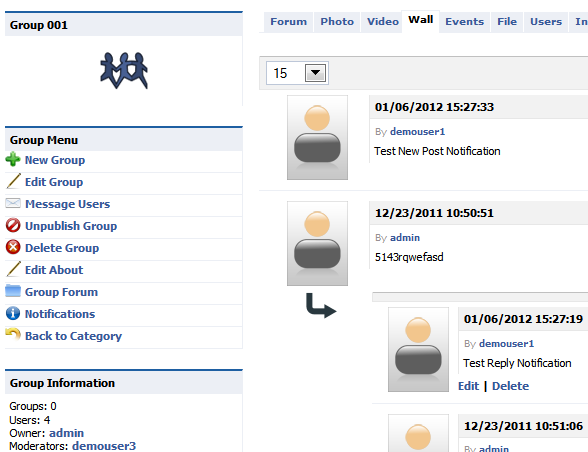Click the folder icon for Group Forum
Image resolution: width=588 pixels, height=452 pixels.
(x=13, y=291)
